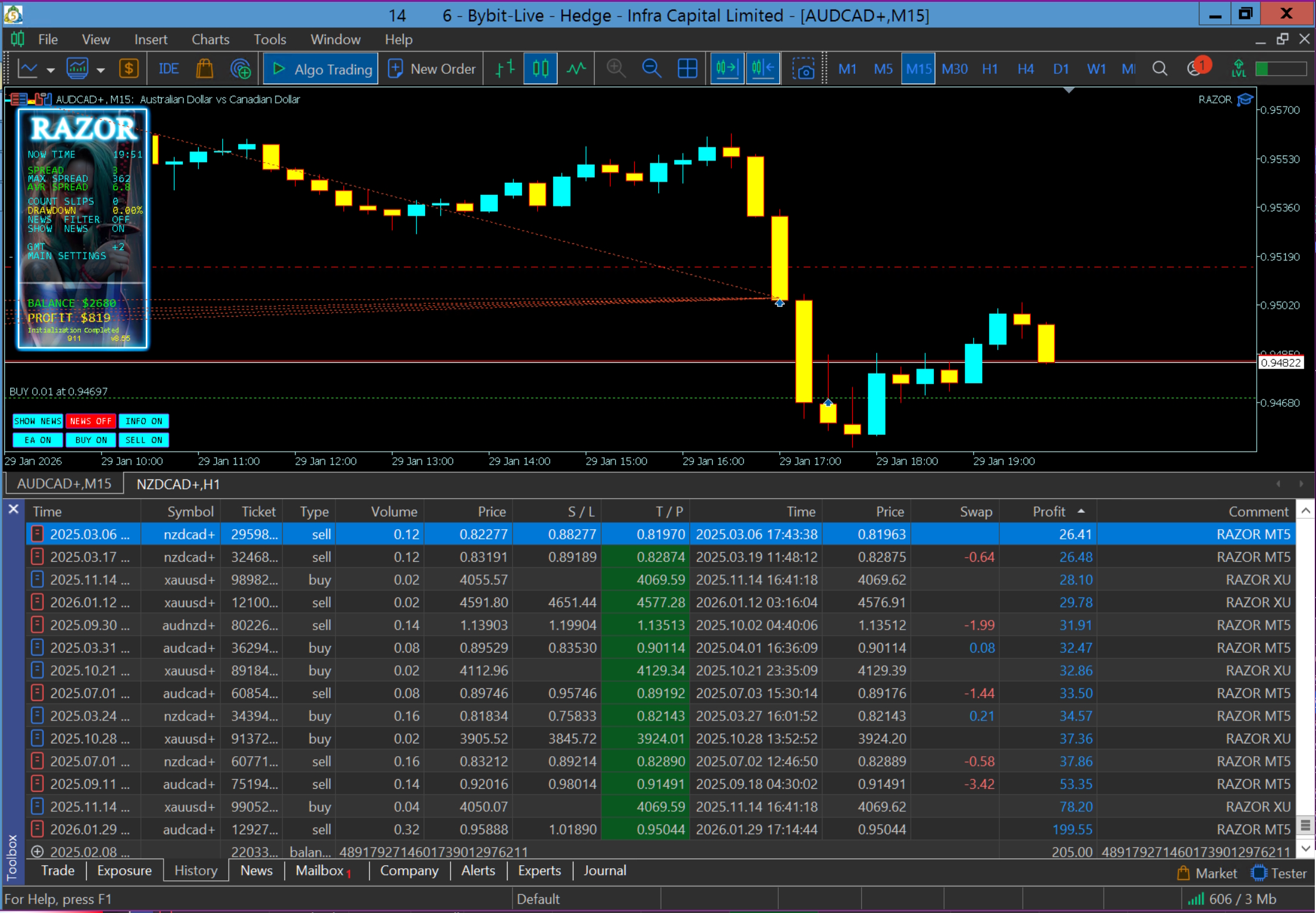Click the dollar sign trading icon

[128, 69]
